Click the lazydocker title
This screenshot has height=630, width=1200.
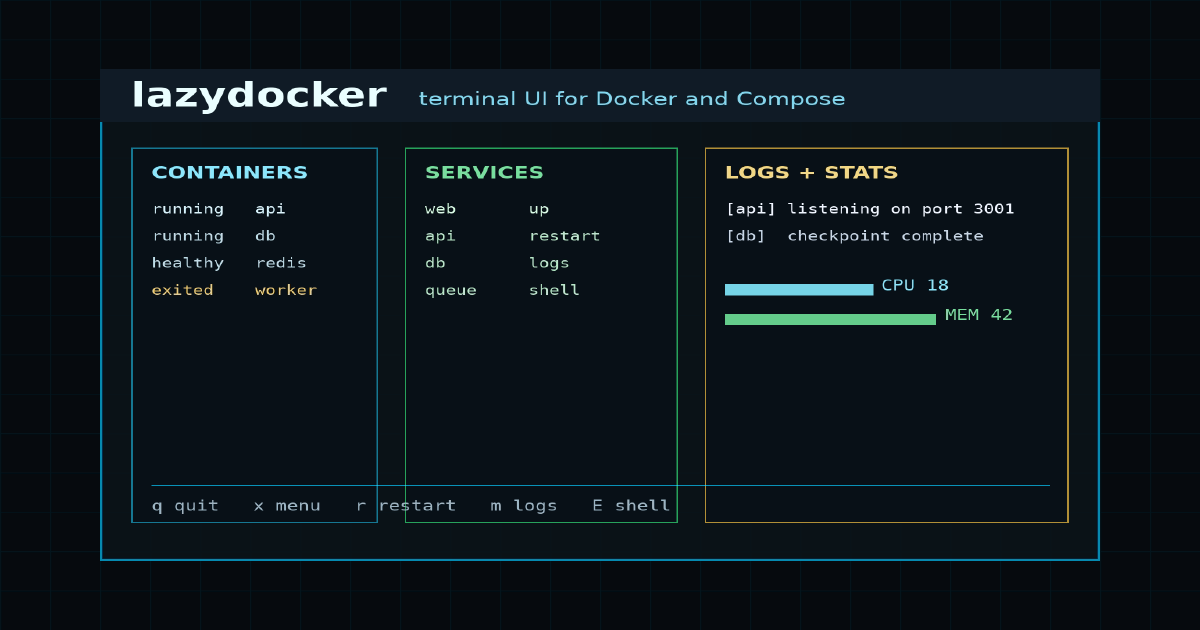click(259, 95)
